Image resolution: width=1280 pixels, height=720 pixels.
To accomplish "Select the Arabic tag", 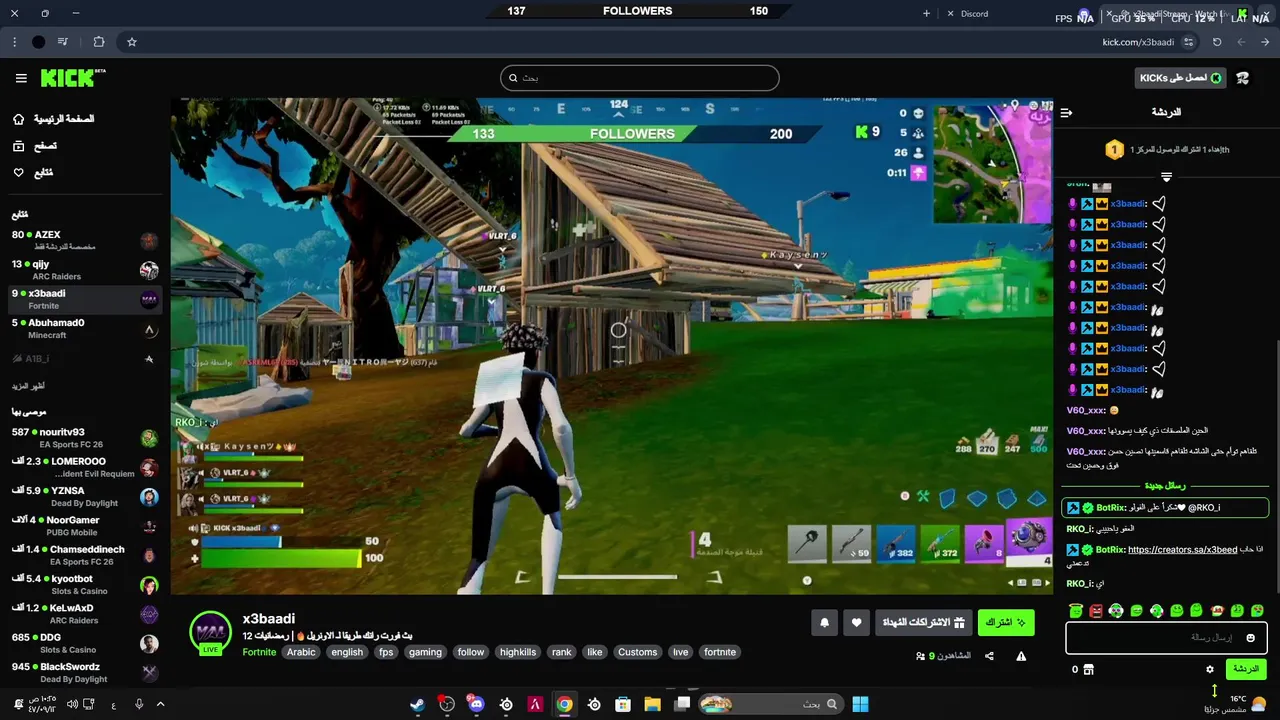I will [301, 652].
